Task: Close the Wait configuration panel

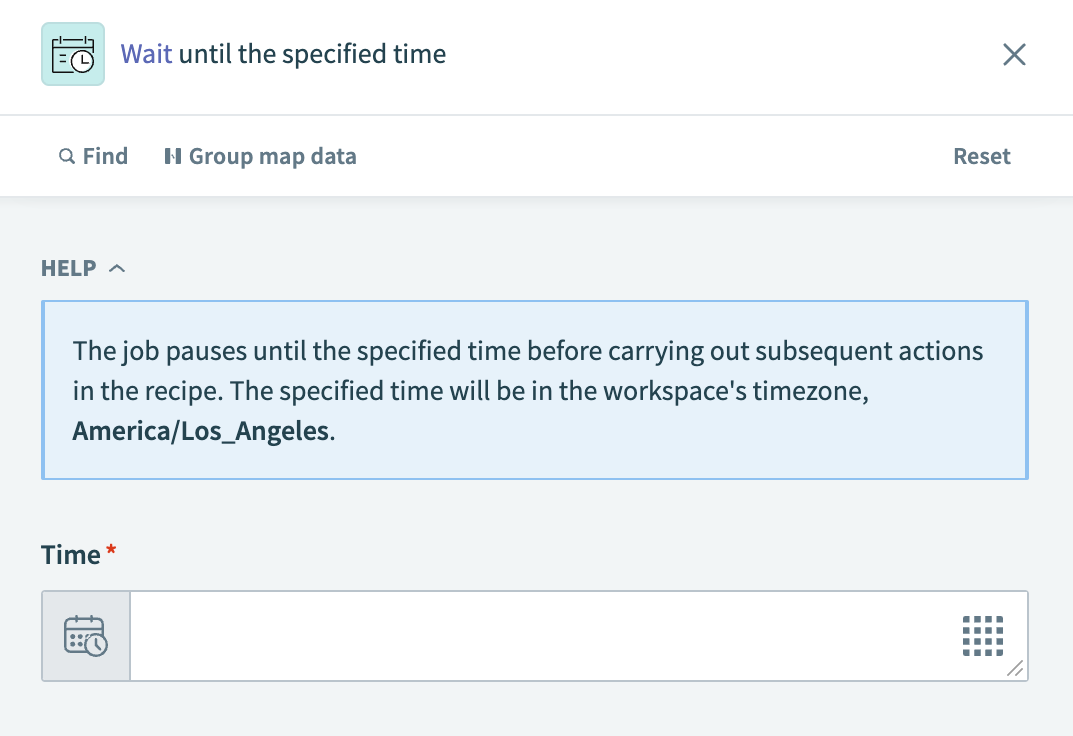Action: tap(1014, 55)
